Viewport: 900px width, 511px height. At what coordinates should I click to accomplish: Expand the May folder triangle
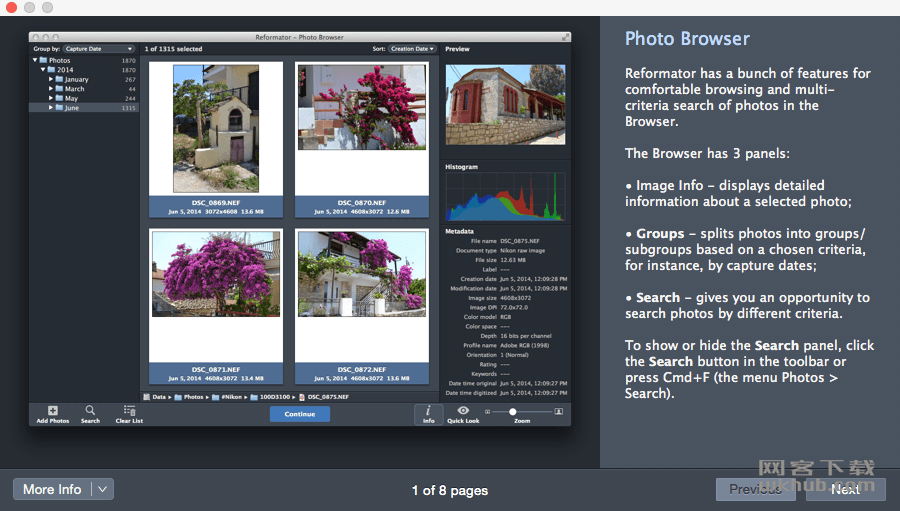coord(51,98)
